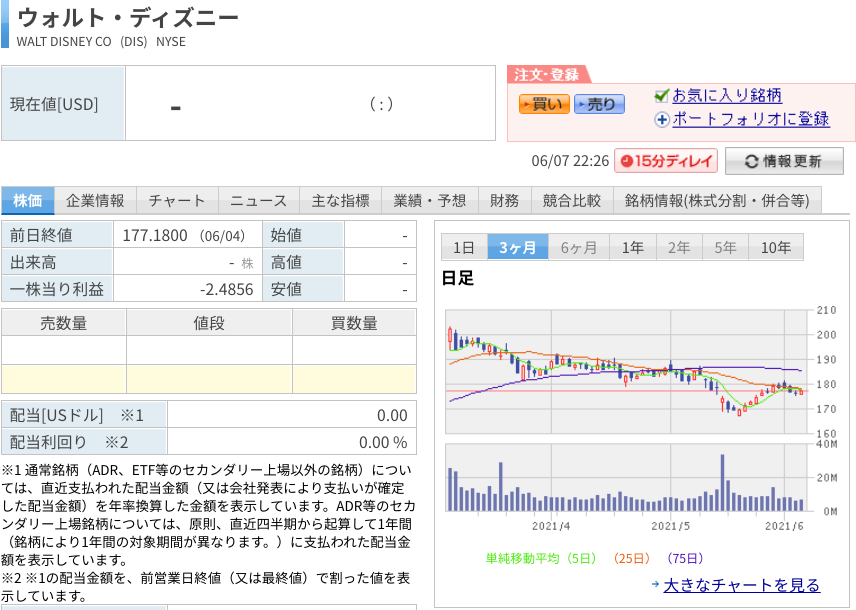856x610 pixels.
Task: Select the 3ヶ月 chart period
Action: coord(518,247)
